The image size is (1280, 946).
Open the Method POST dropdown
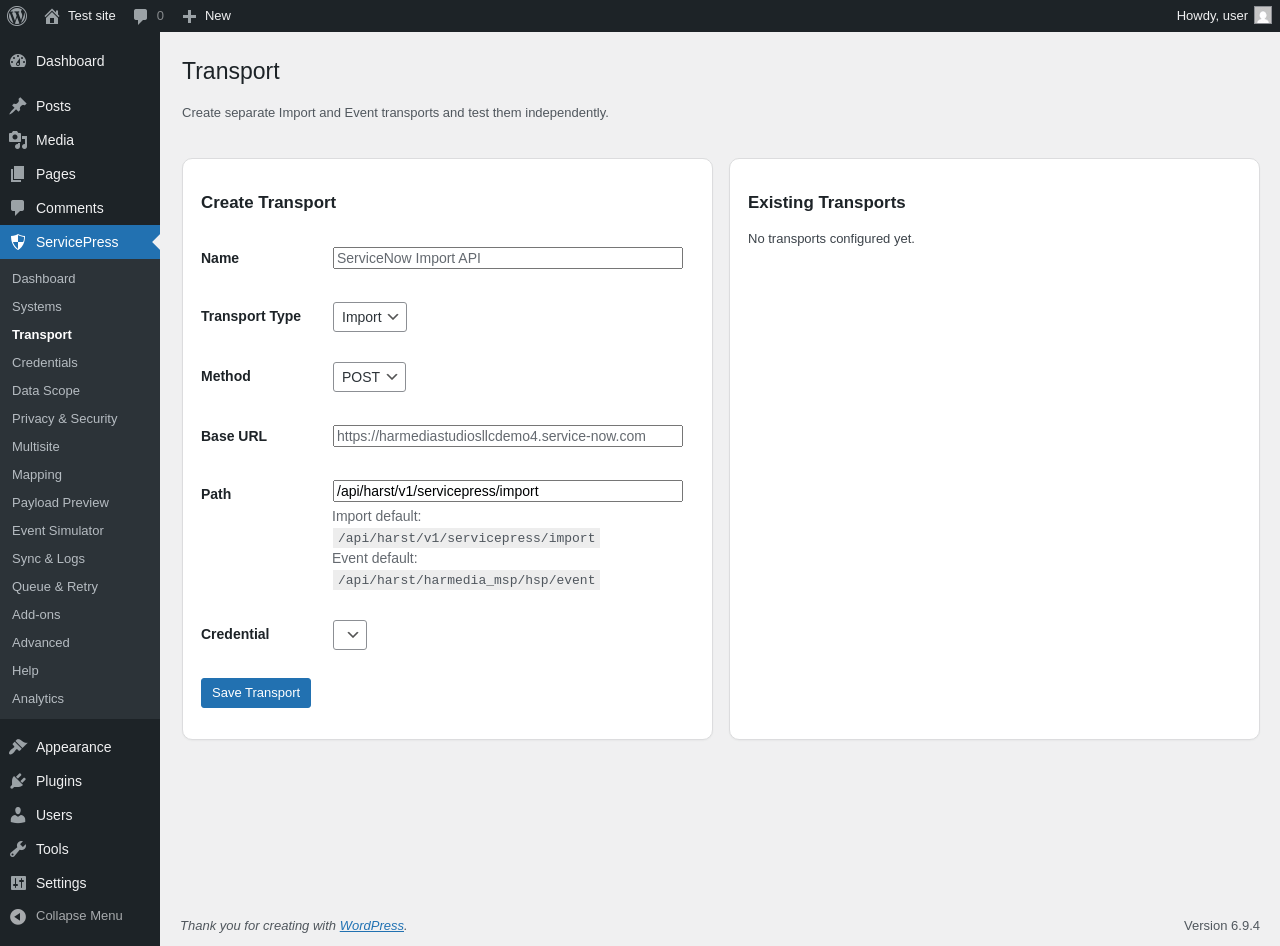point(369,377)
